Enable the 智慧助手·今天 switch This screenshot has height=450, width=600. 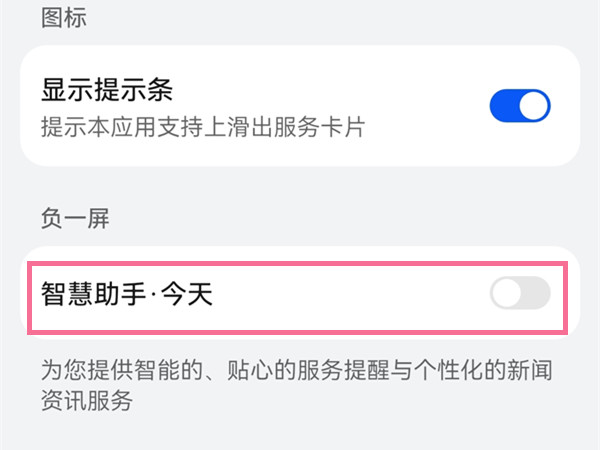tap(520, 294)
